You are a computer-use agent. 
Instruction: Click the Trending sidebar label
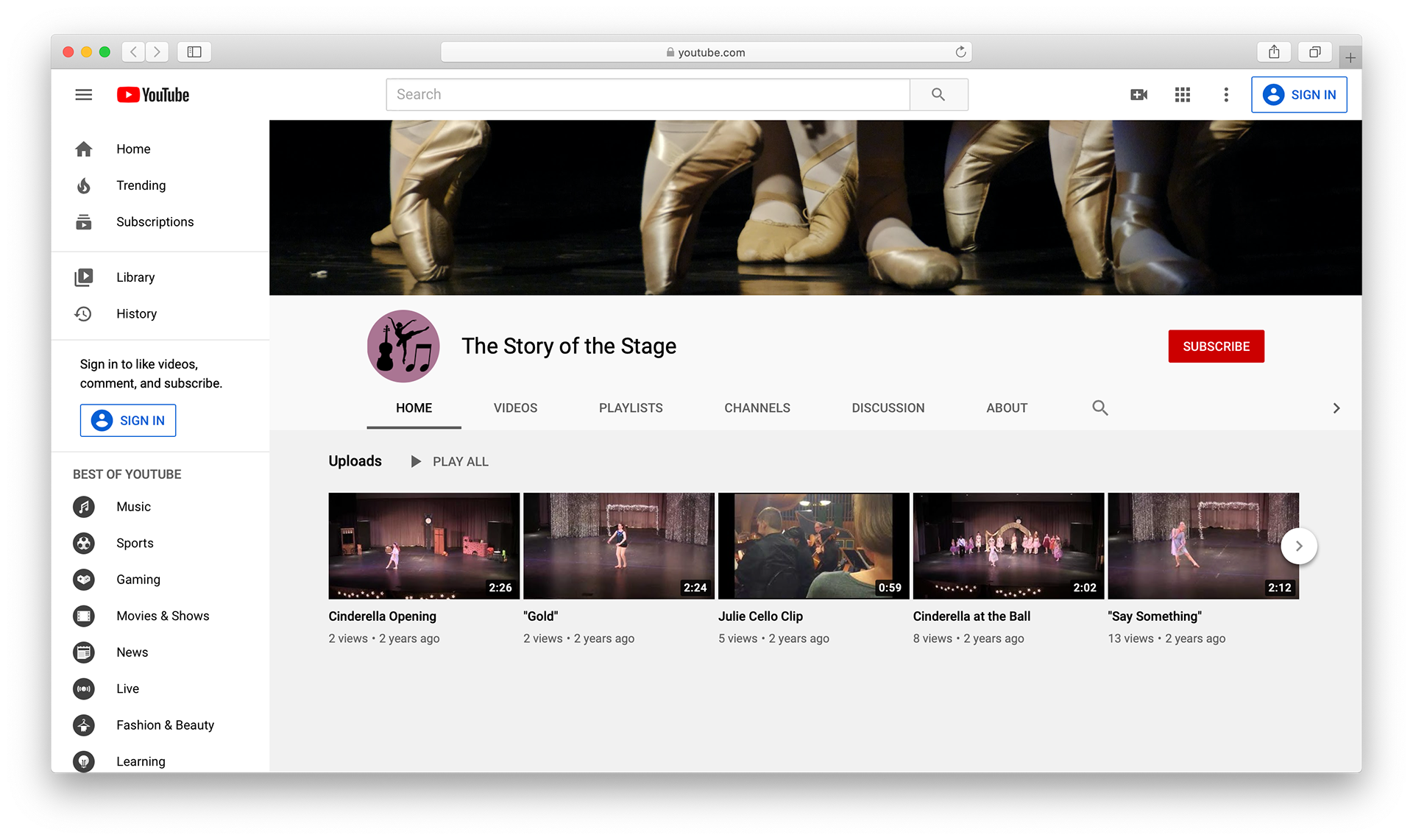click(141, 185)
